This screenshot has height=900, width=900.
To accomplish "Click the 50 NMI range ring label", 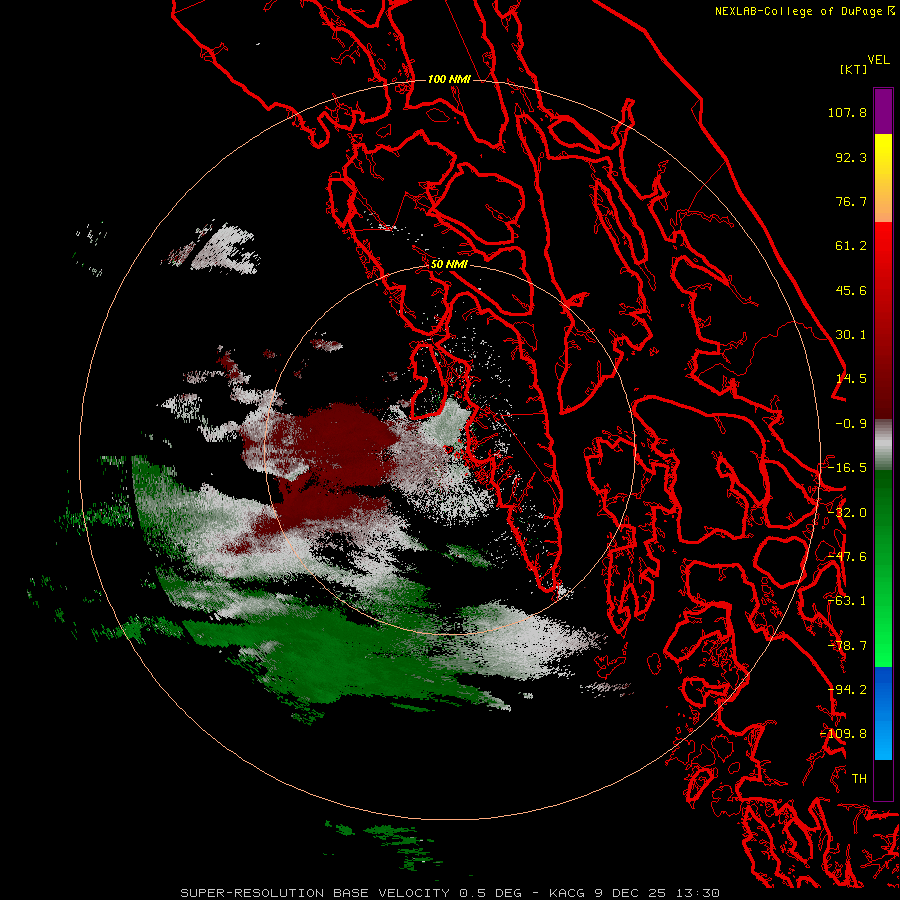I will (x=449, y=264).
